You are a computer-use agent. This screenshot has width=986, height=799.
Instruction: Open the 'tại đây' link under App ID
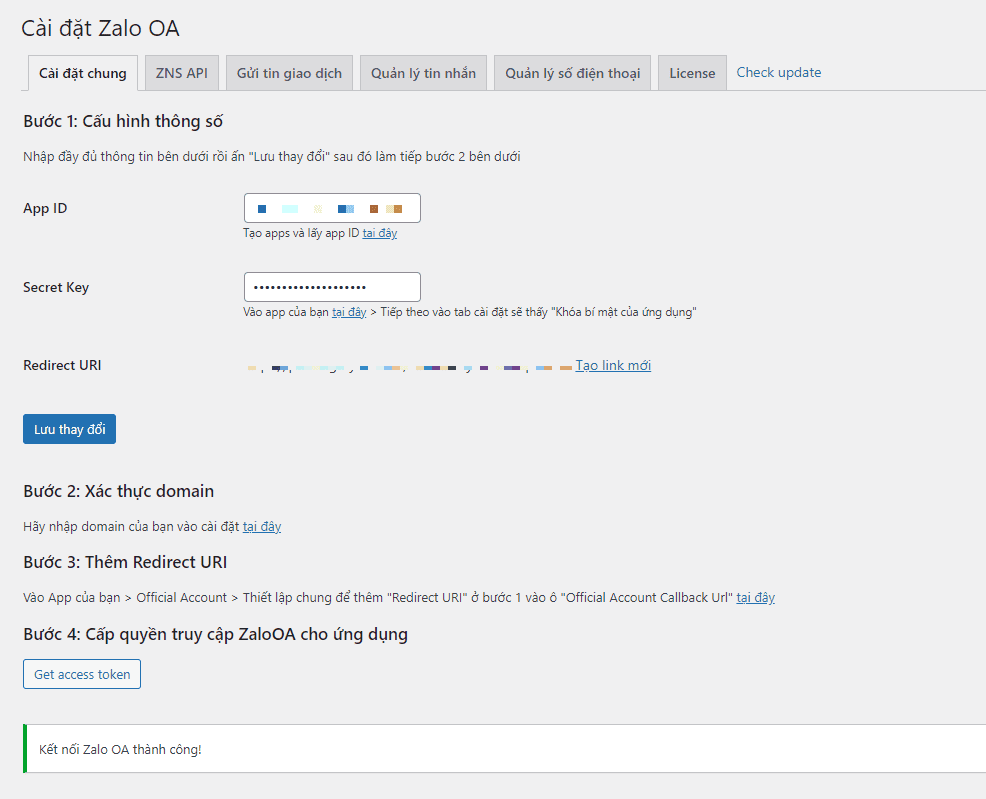379,233
